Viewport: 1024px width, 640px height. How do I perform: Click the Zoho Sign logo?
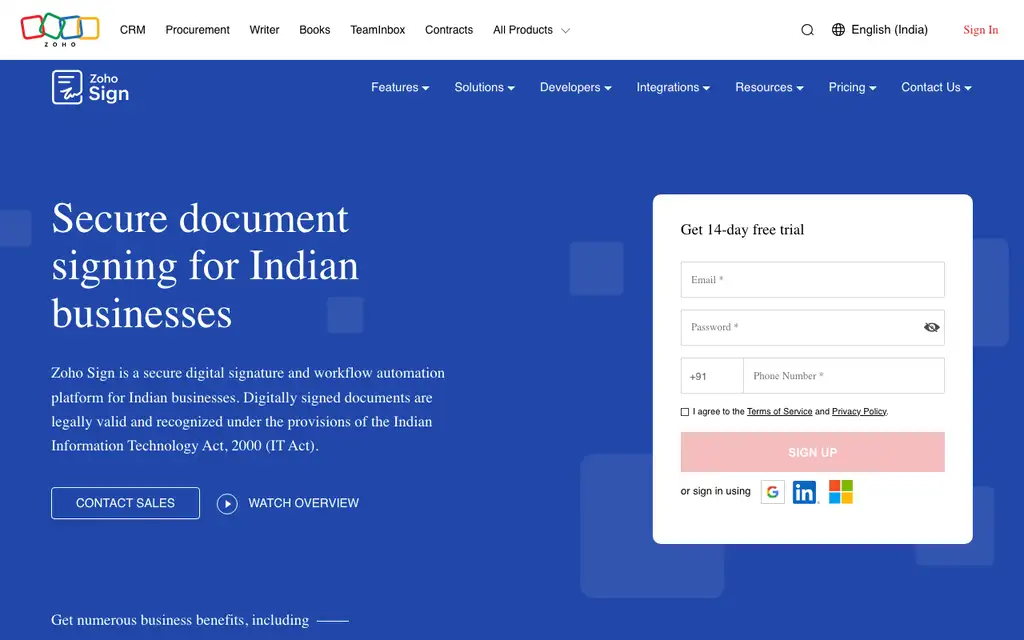pyautogui.click(x=90, y=88)
